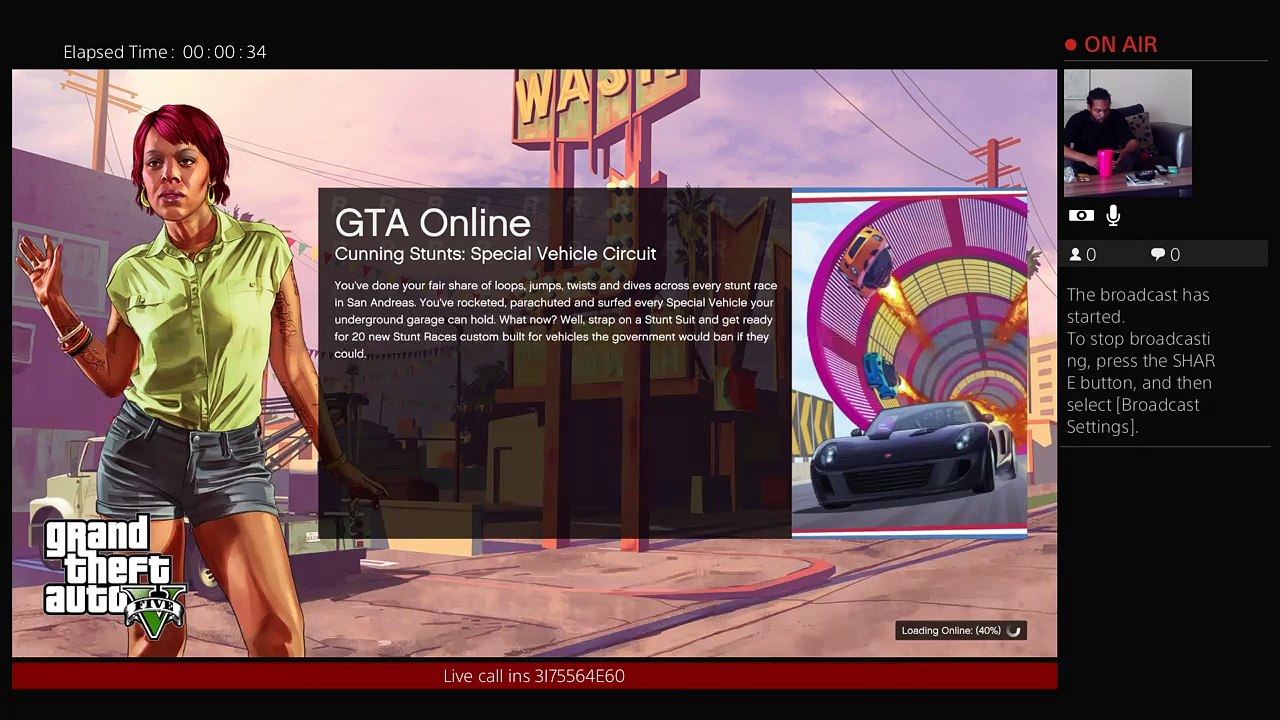The width and height of the screenshot is (1280, 720).
Task: Select the viewer count person icon
Action: click(1075, 255)
